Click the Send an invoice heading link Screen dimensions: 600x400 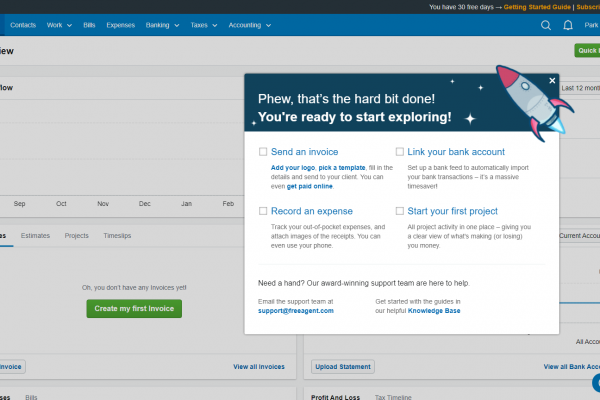point(305,152)
